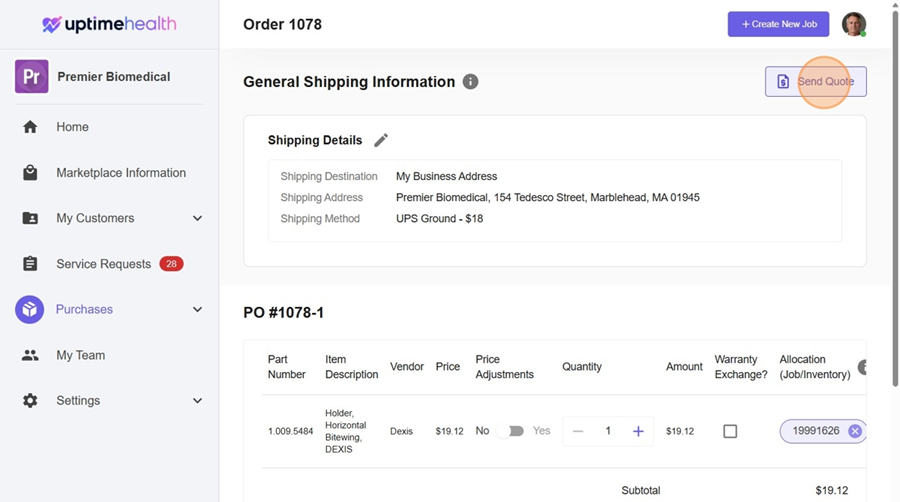Edit Shipping Details with pencil icon

tap(381, 141)
